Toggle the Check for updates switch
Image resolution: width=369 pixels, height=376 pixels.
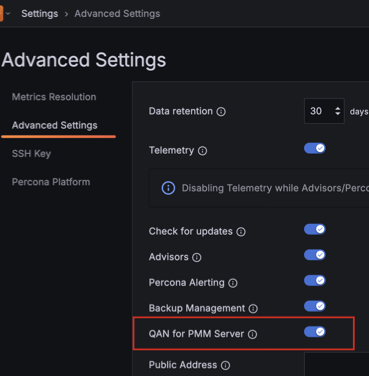pos(315,229)
